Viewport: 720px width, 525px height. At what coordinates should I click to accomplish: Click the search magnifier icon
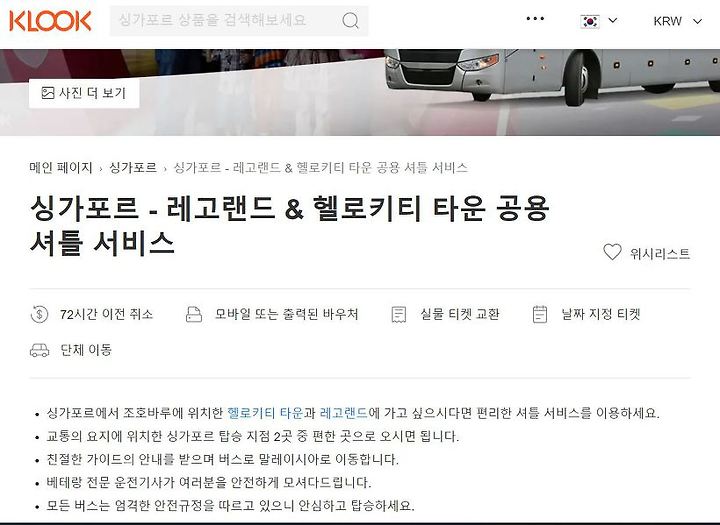coord(350,20)
